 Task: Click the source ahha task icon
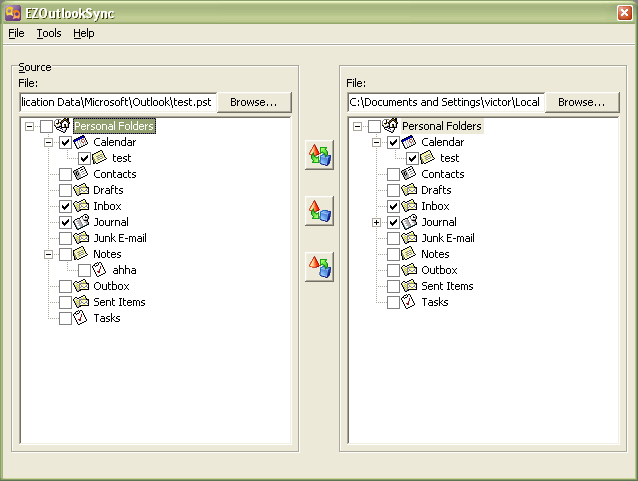click(x=100, y=269)
